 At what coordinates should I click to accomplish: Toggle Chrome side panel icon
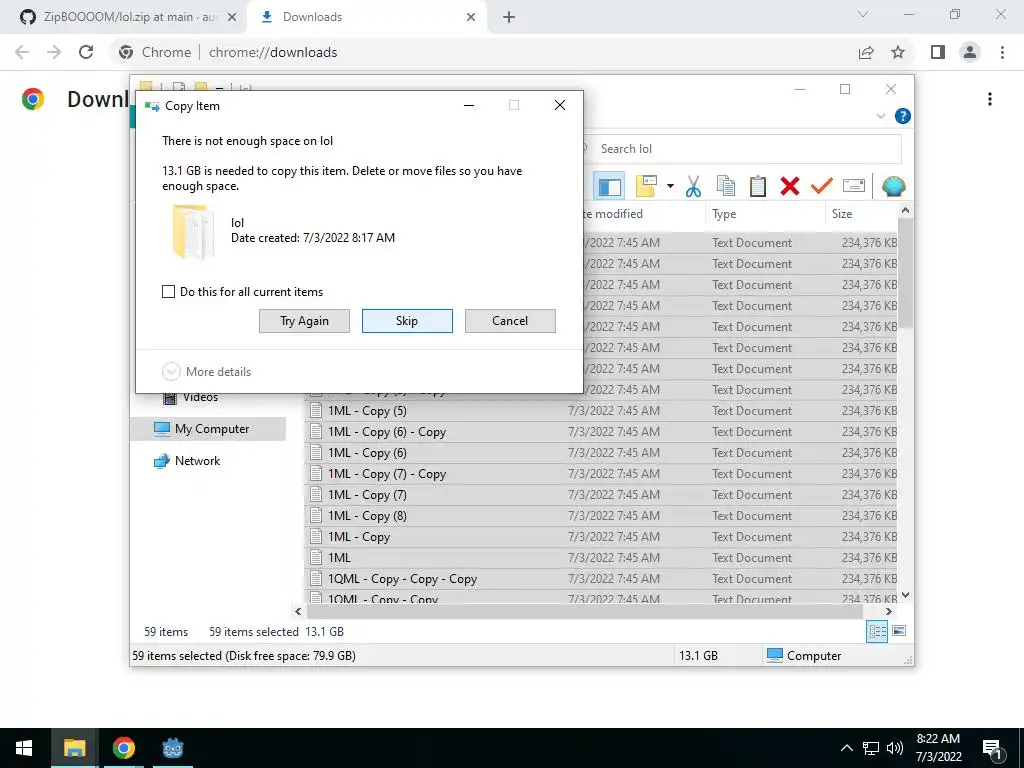(938, 52)
